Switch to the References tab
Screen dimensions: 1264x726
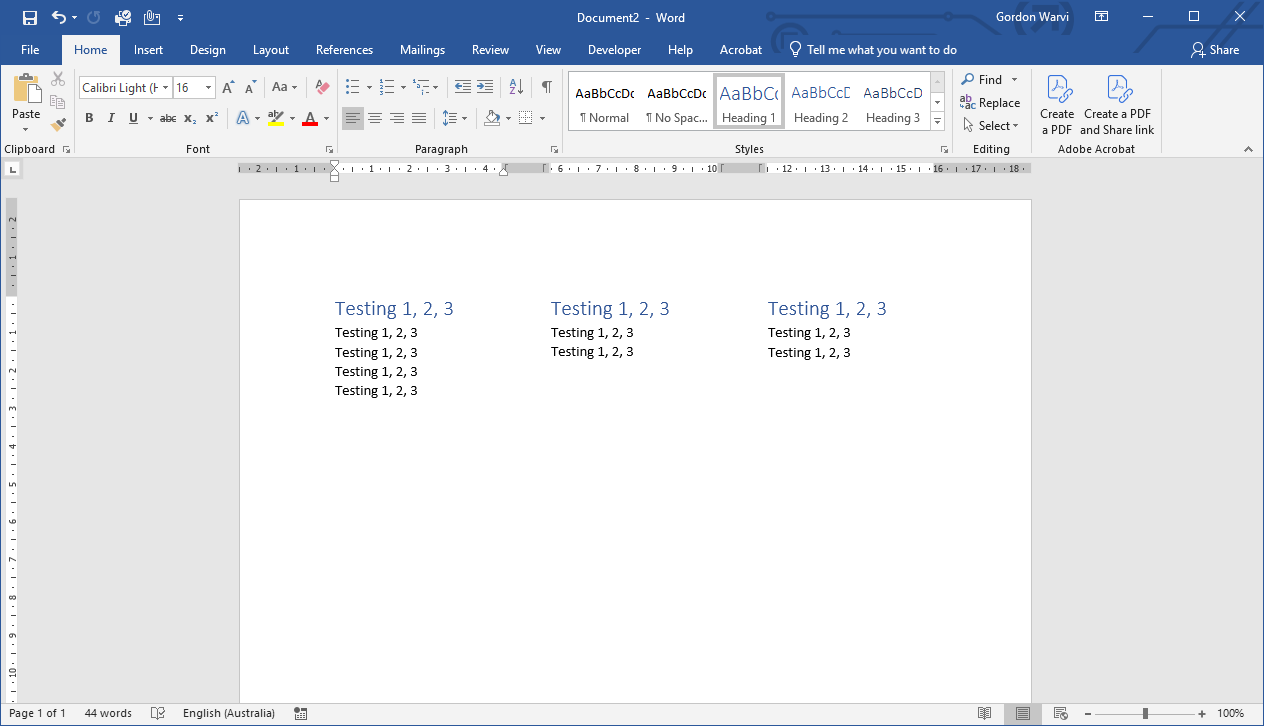pos(344,50)
